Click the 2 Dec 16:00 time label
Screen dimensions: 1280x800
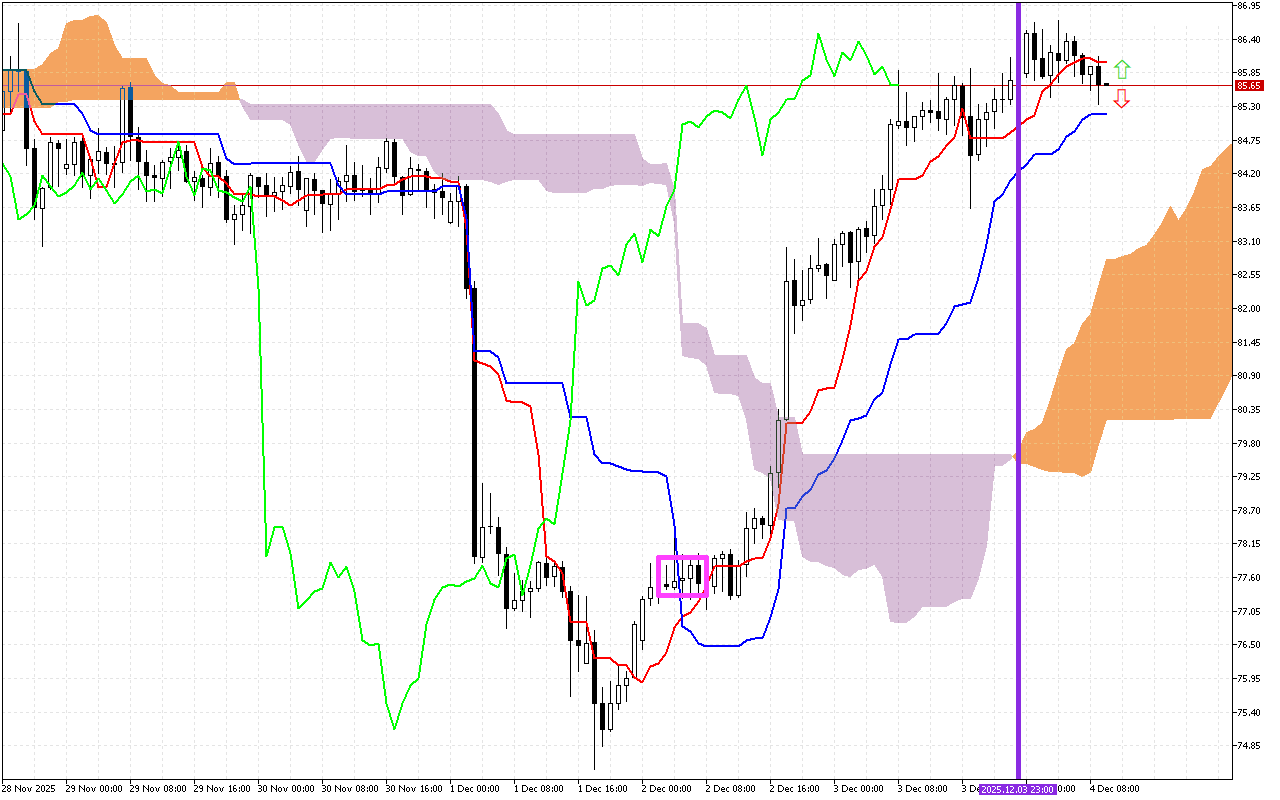794,789
